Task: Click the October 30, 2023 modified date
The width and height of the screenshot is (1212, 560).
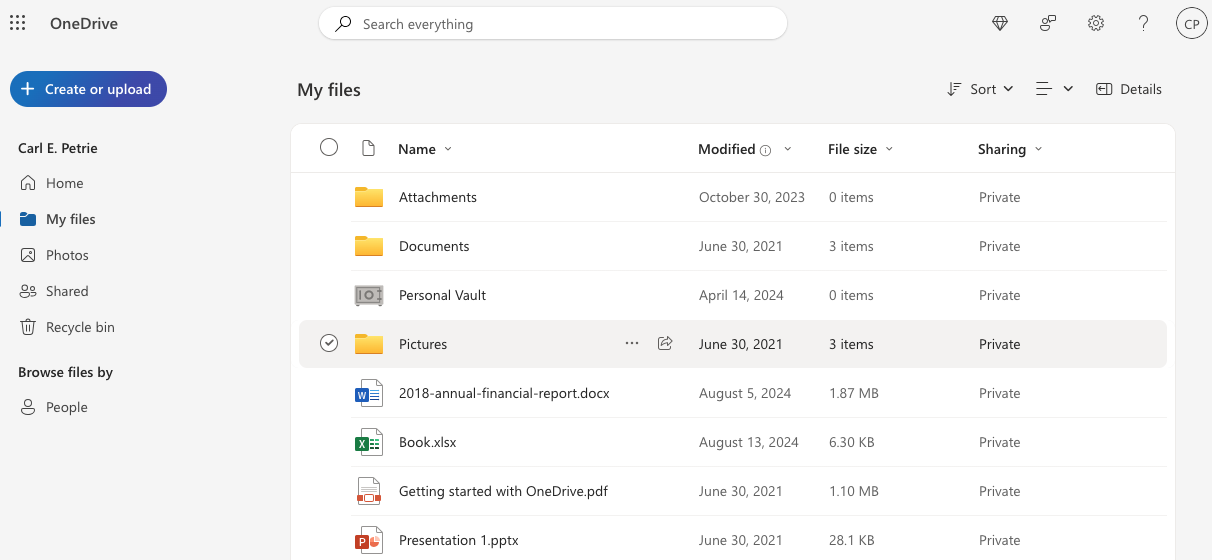Action: [x=752, y=197]
